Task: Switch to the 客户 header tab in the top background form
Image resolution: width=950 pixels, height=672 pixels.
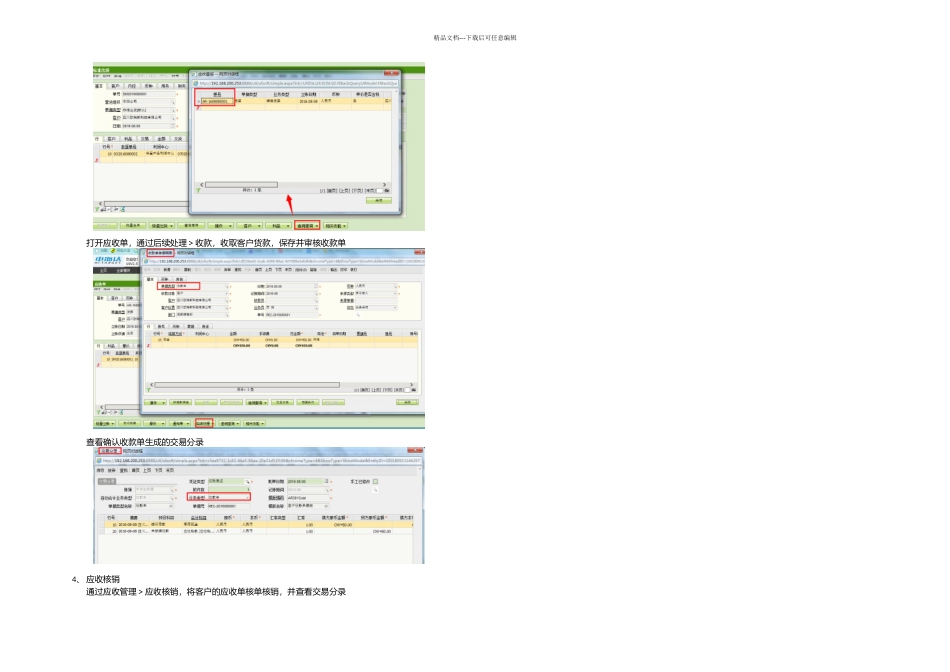Action: 116,86
